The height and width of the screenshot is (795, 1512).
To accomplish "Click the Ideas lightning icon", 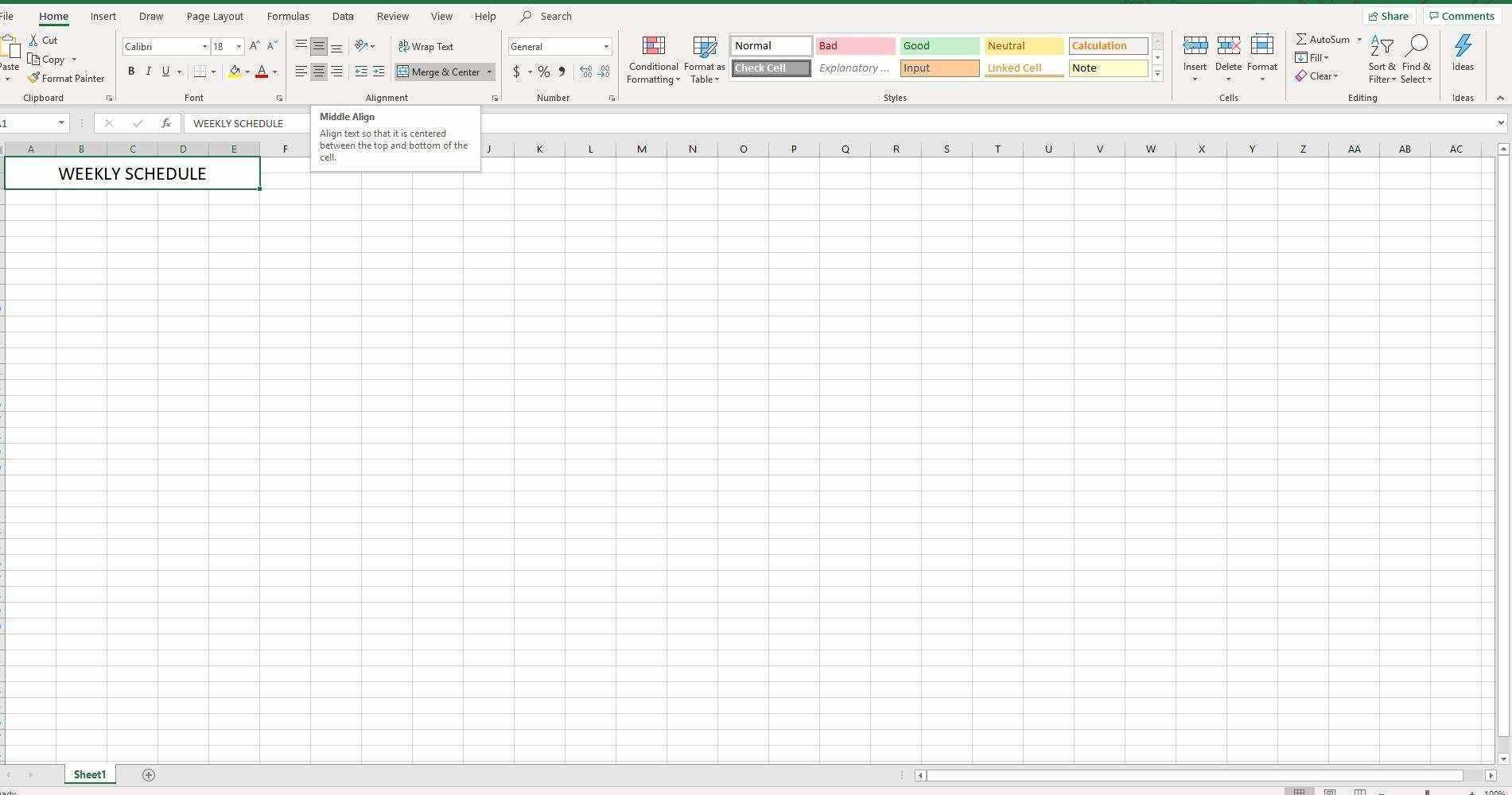I will [x=1463, y=46].
